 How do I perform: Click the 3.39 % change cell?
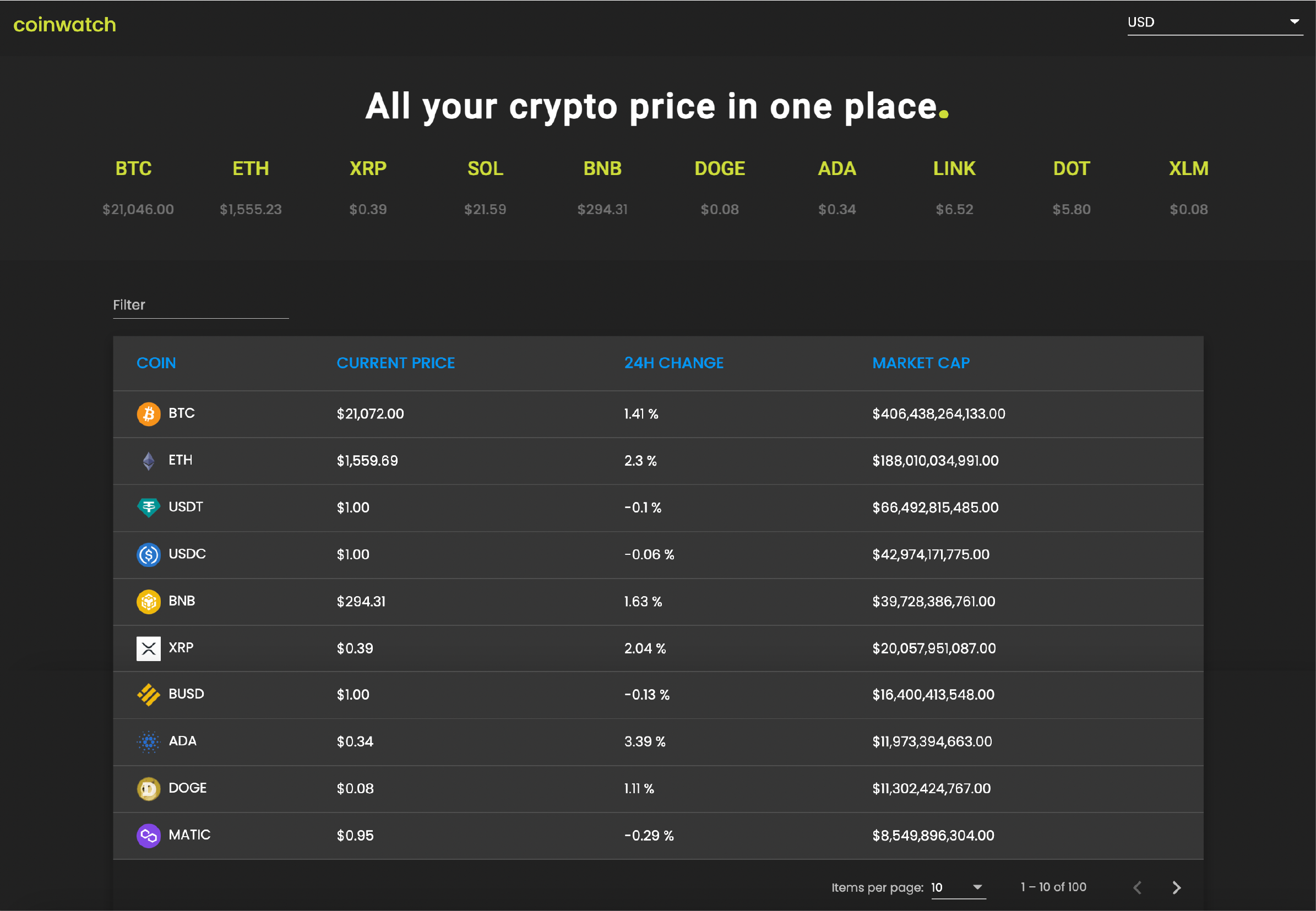tap(645, 741)
